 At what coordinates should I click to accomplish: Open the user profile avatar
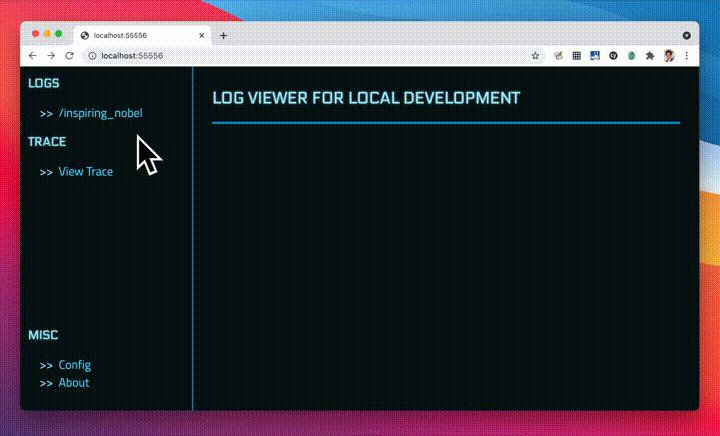pos(669,56)
